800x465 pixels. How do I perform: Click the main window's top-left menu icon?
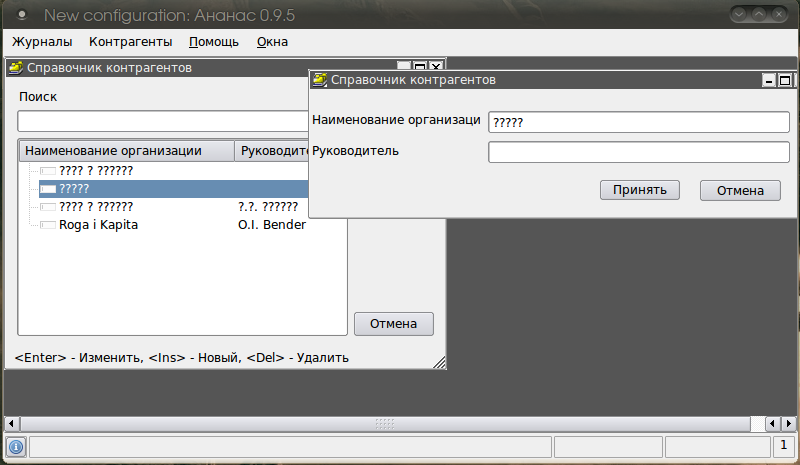point(21,15)
